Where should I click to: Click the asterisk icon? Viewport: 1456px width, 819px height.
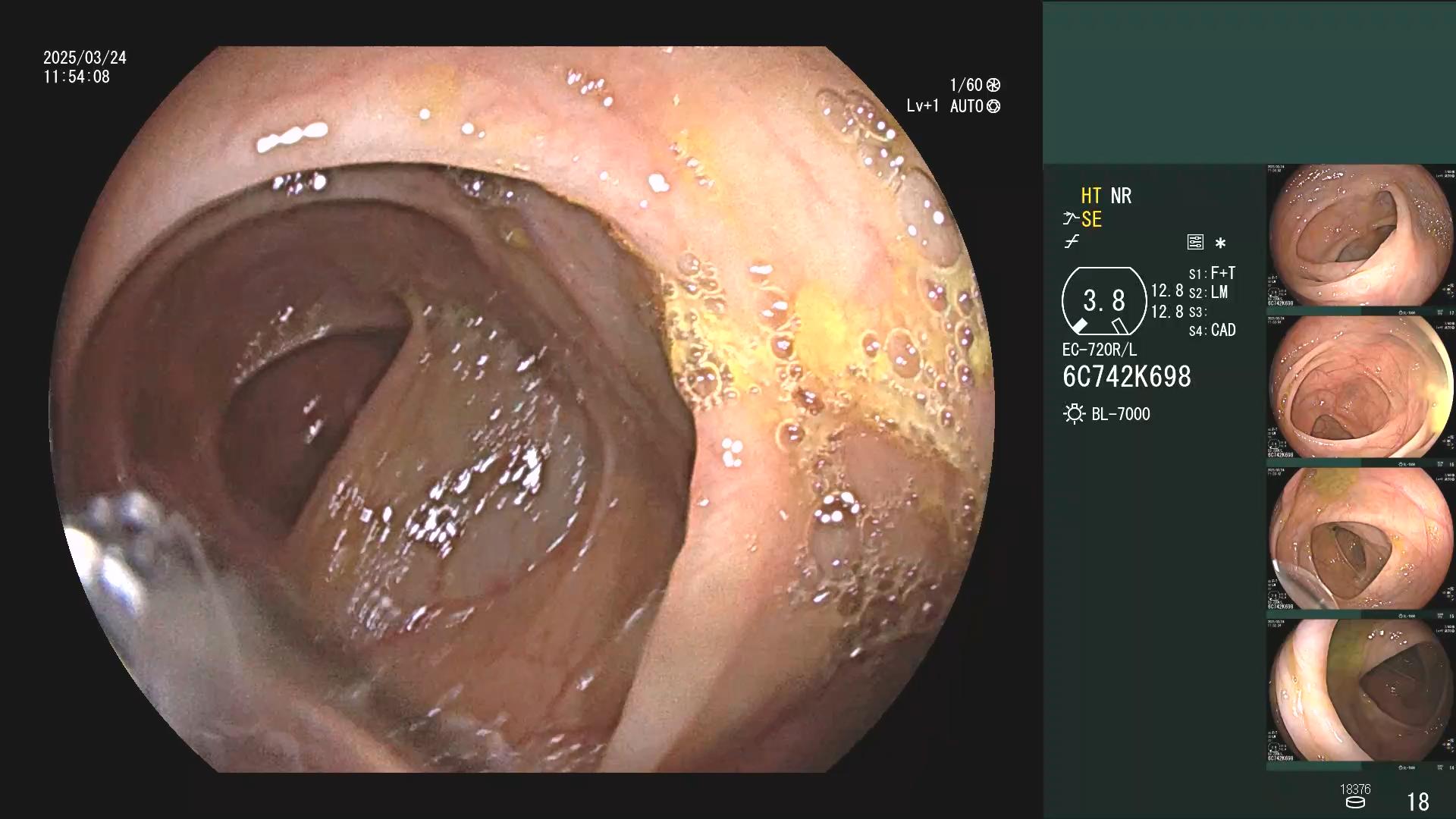[x=1220, y=243]
